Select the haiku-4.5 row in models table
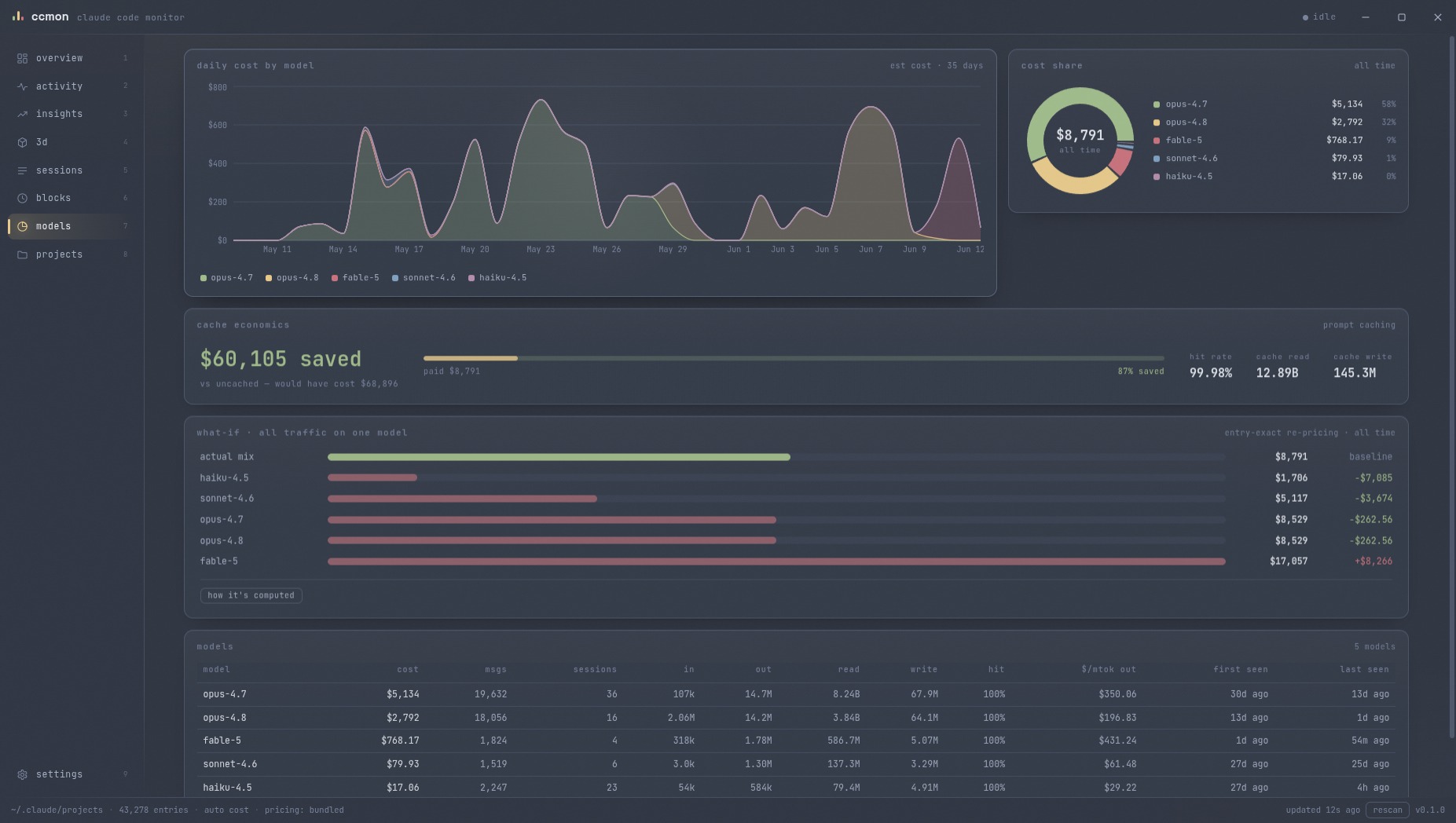Viewport: 1456px width, 823px height. 796,788
